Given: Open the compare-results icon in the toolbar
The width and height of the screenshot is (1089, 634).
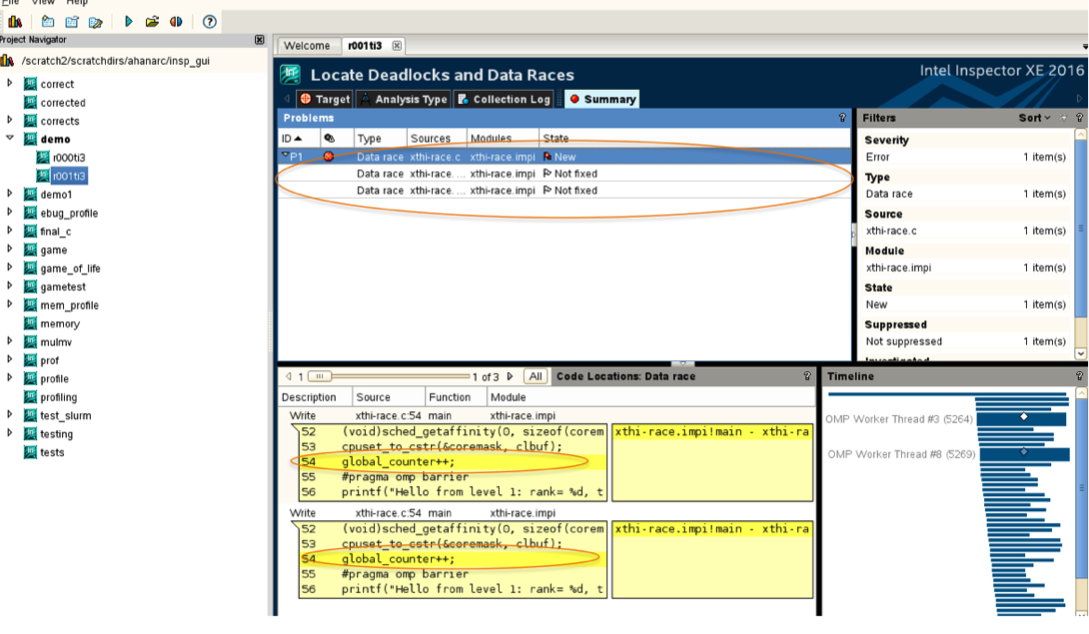Looking at the screenshot, I should click(x=176, y=21).
